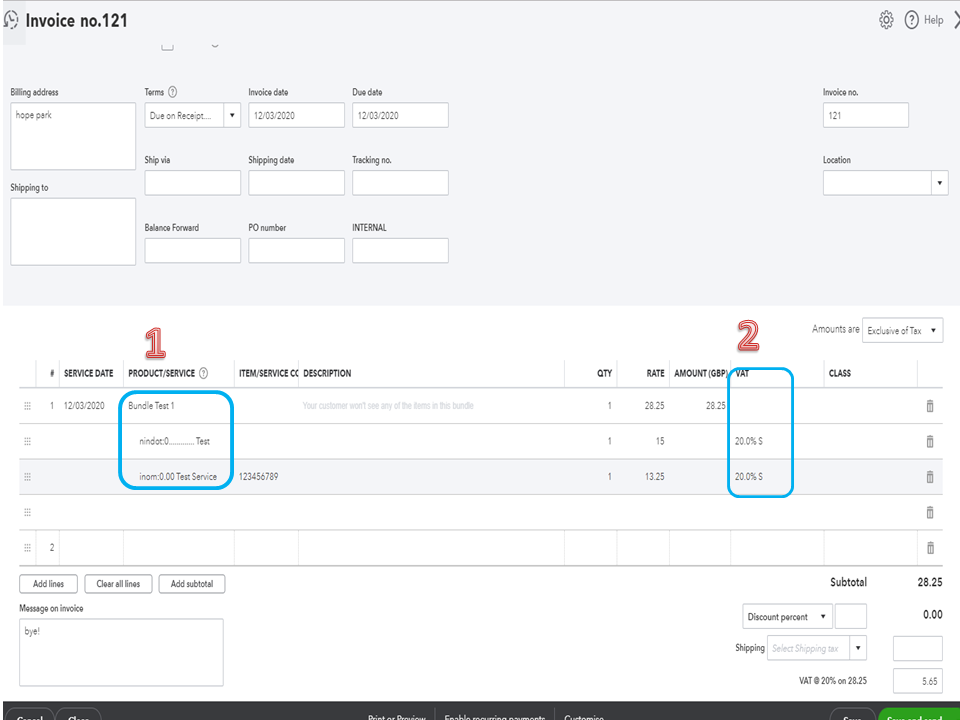Click drag handle of Test Service row
This screenshot has width=960, height=720.
(x=28, y=476)
